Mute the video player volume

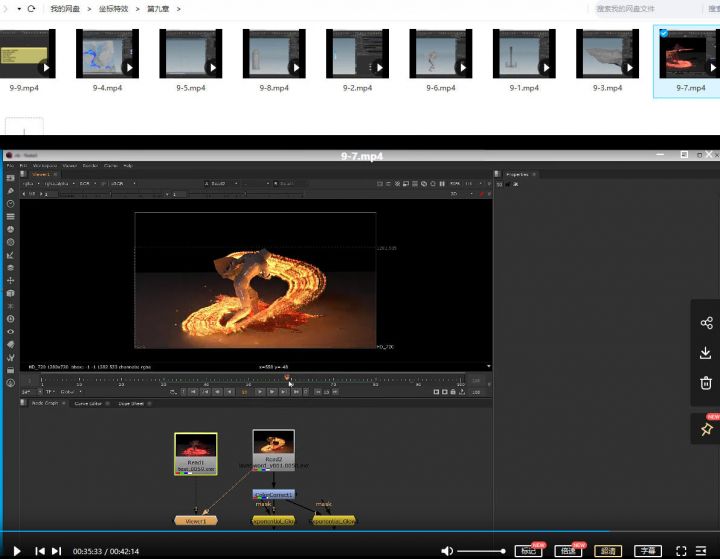tap(447, 551)
